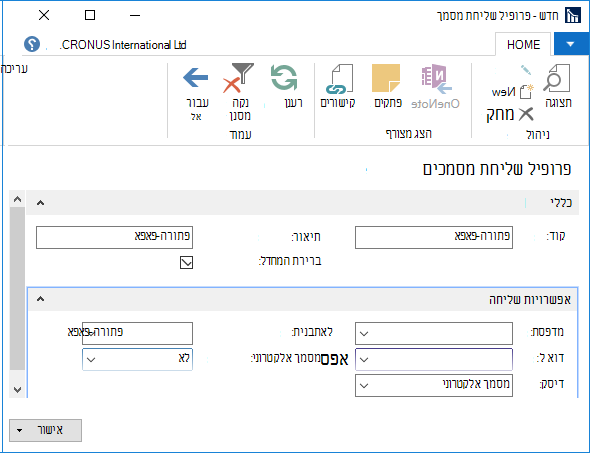Click the Refresh (רענן) icon

284,78
